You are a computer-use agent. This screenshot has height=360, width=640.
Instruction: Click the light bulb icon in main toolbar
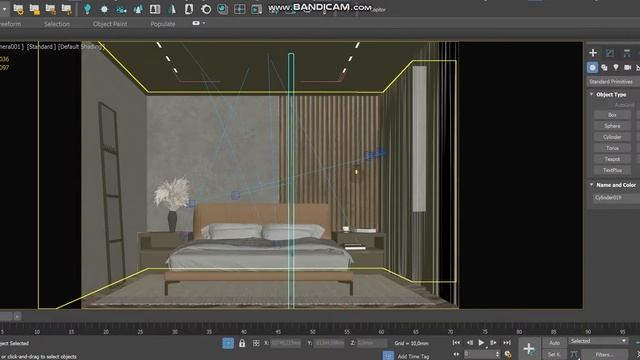(x=87, y=9)
